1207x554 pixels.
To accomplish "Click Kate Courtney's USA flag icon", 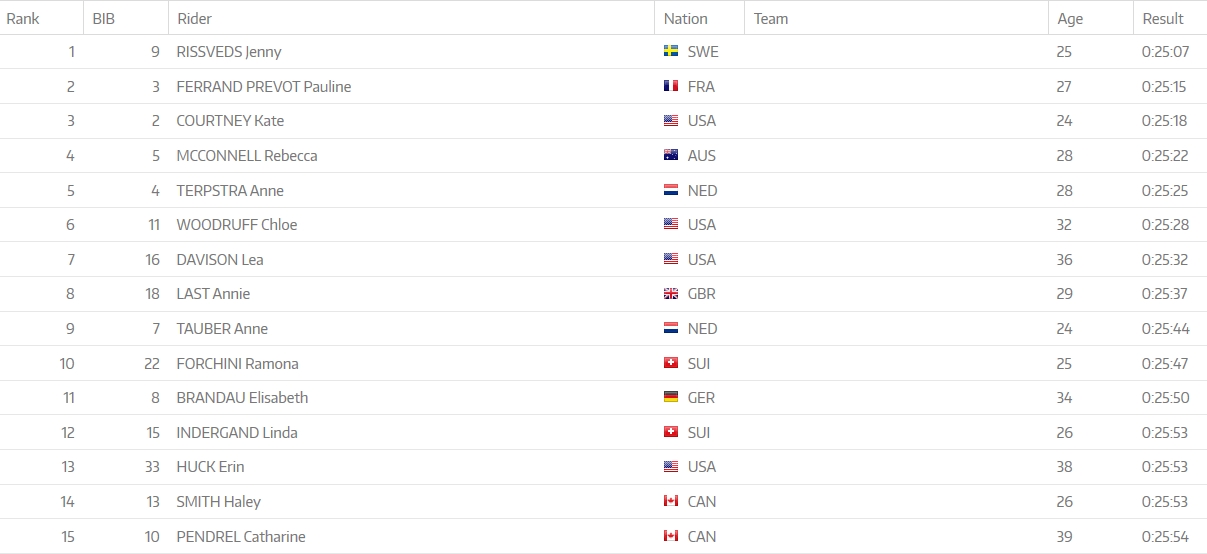I will (x=671, y=121).
